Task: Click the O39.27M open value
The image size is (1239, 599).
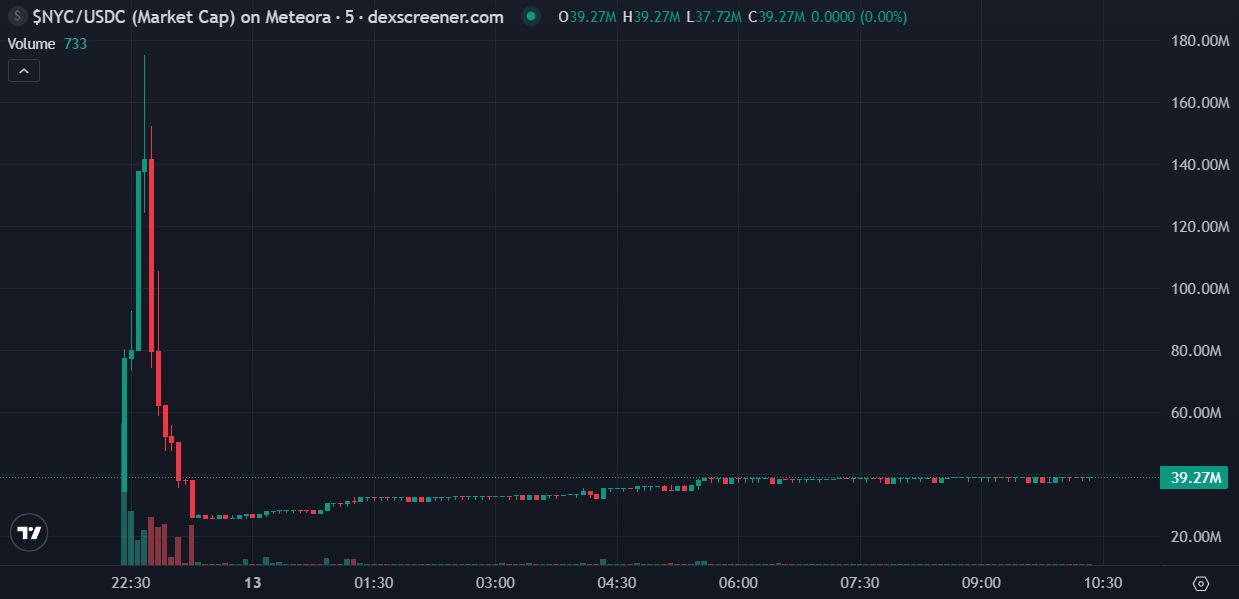Action: click(587, 17)
